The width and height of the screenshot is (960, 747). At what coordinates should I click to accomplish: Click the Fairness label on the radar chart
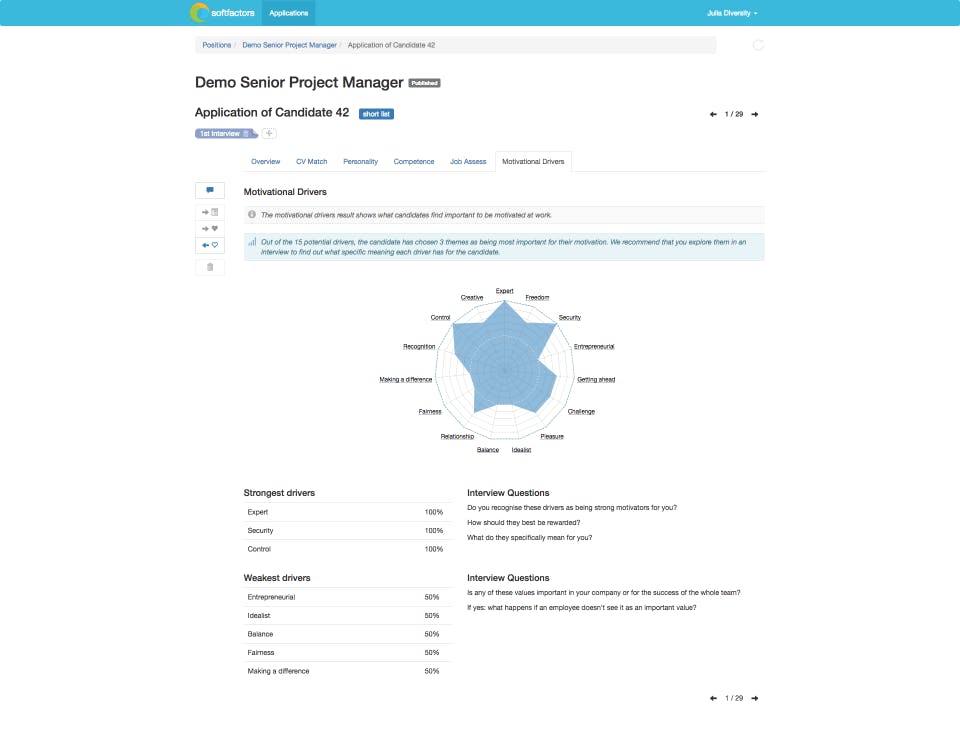coord(430,411)
